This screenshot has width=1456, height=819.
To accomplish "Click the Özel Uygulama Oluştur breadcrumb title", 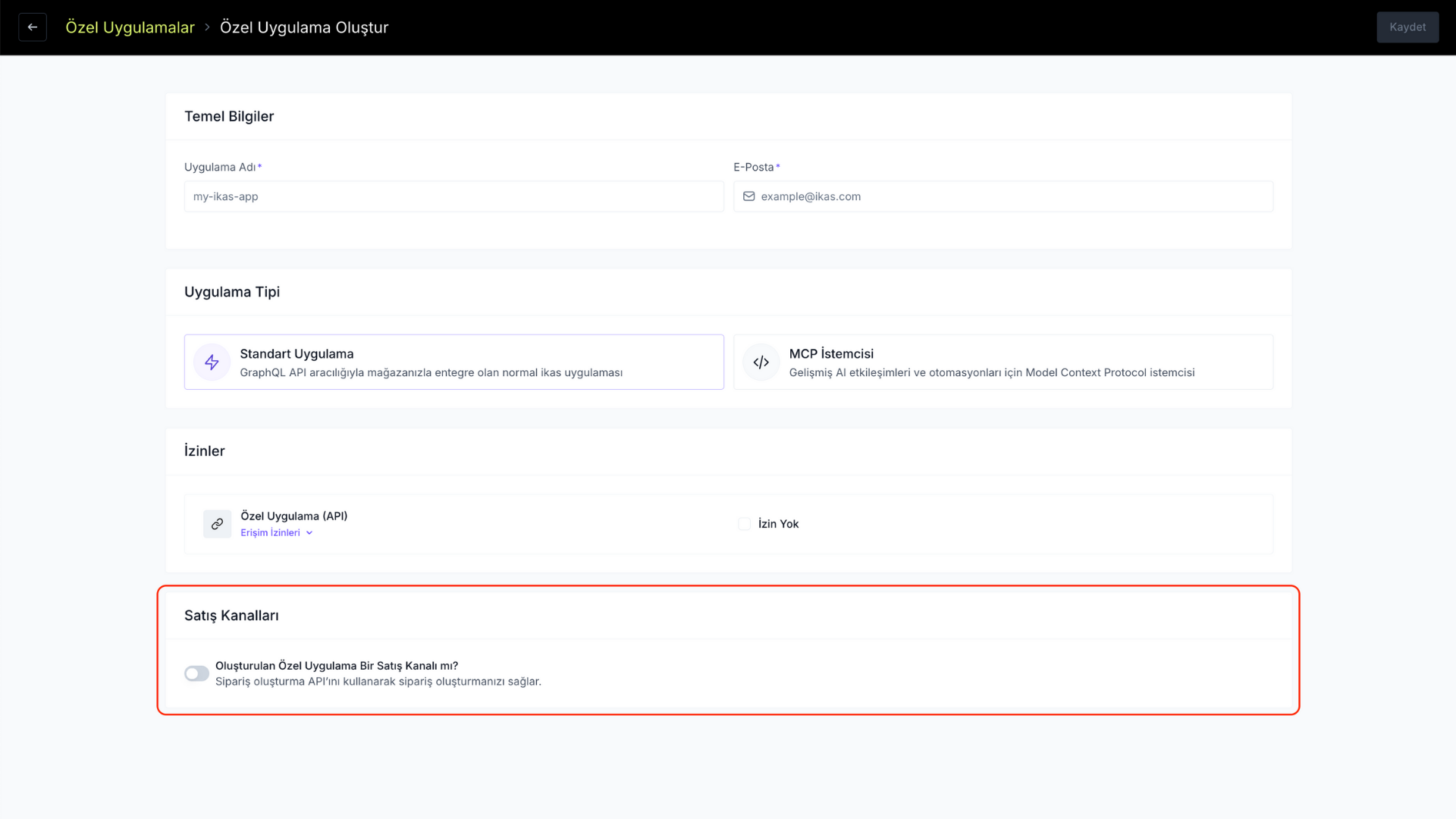I will [x=304, y=27].
